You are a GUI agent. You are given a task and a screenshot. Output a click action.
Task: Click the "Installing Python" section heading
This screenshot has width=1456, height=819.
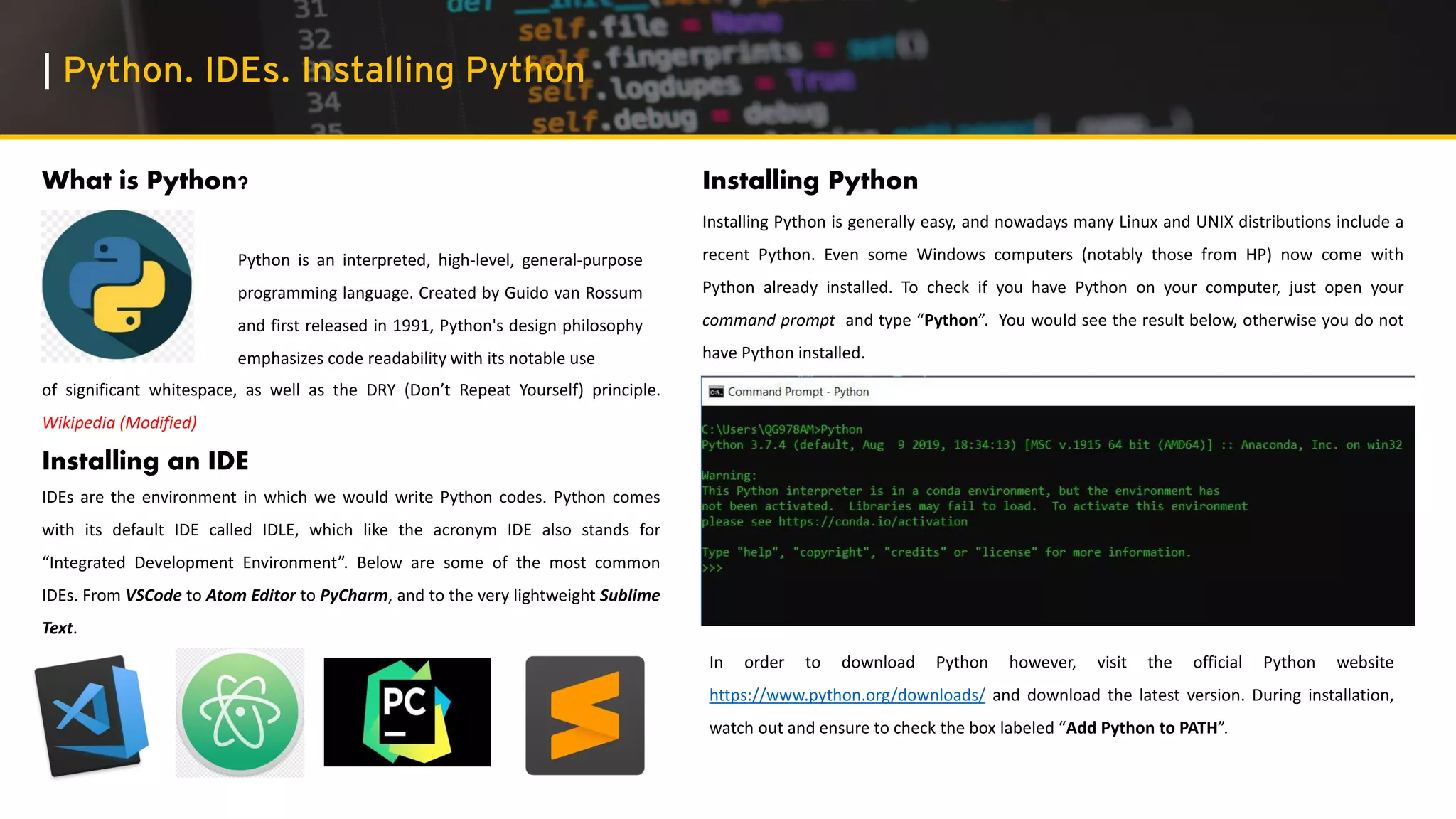point(810,181)
